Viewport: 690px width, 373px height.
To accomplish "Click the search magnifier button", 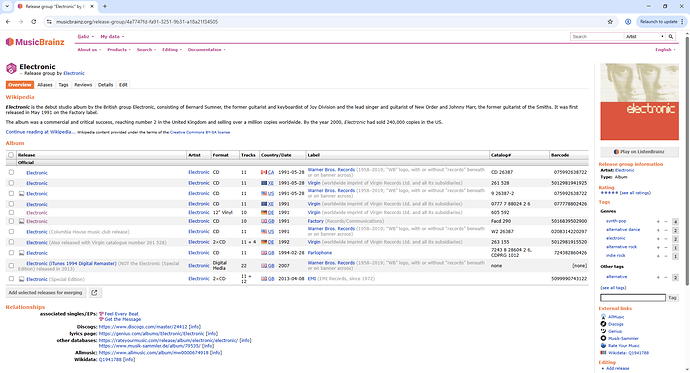I will [x=671, y=37].
